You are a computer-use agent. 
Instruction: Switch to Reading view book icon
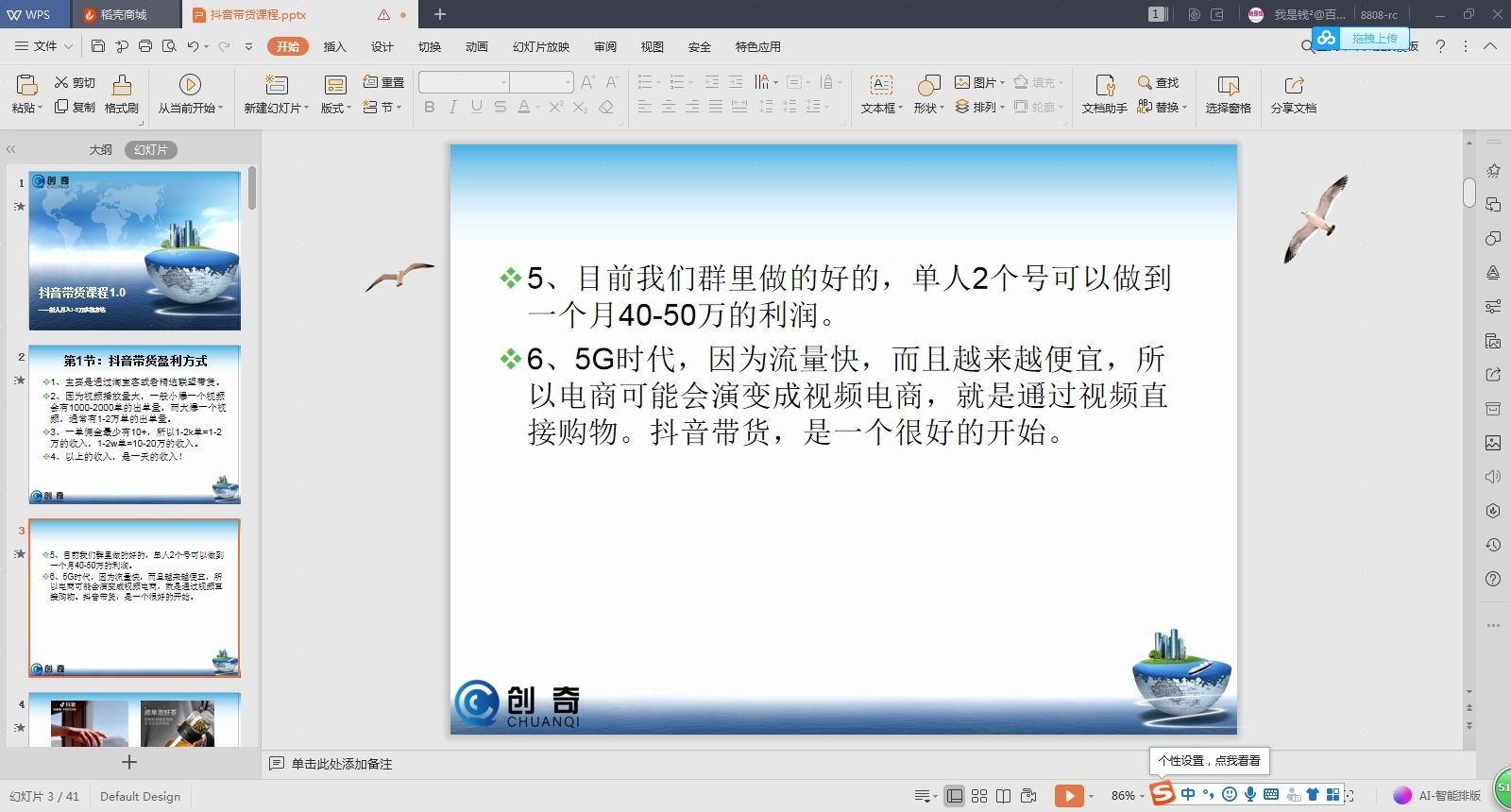point(1004,796)
